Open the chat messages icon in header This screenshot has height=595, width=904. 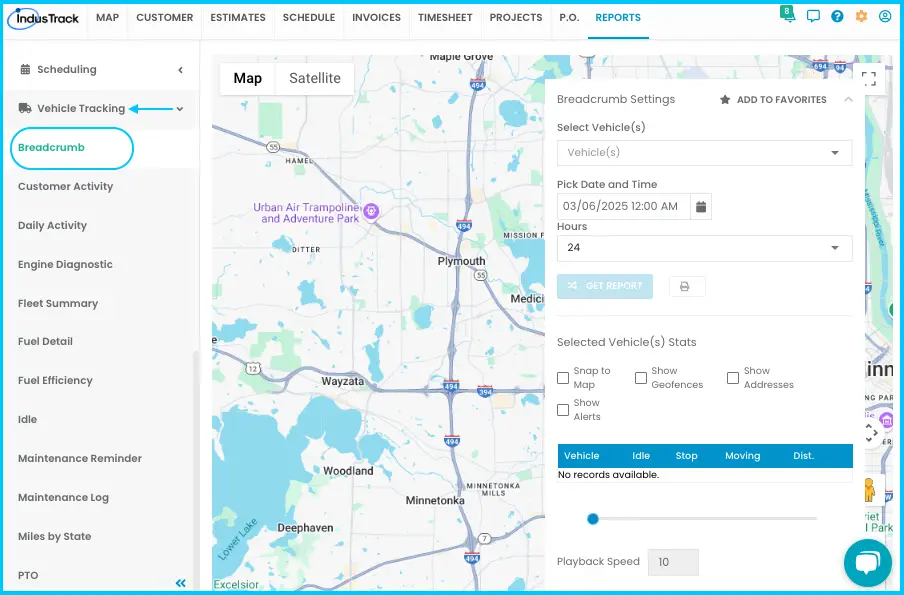pyautogui.click(x=813, y=16)
